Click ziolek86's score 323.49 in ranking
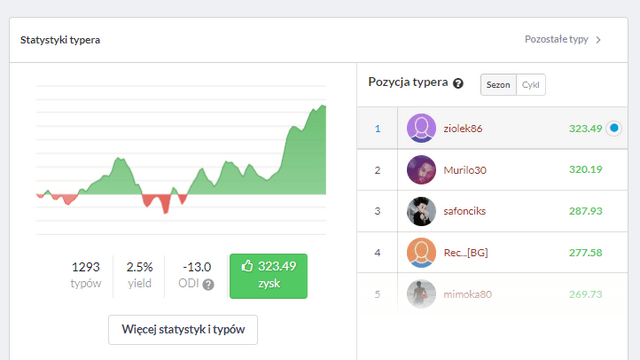This screenshot has width=640, height=360. pyautogui.click(x=585, y=129)
